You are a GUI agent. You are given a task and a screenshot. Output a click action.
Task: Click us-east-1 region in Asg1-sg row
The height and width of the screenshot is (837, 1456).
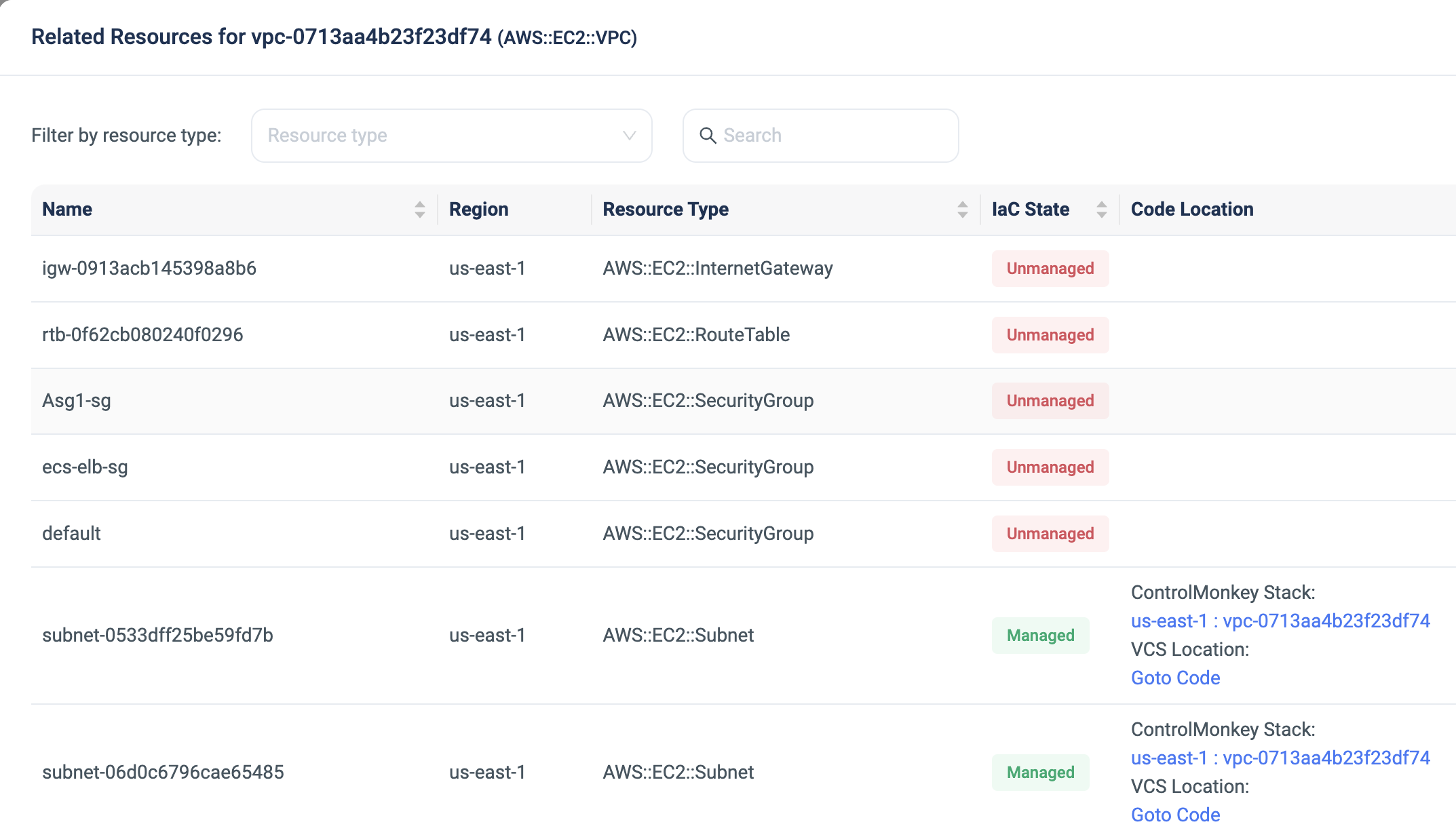(x=487, y=401)
